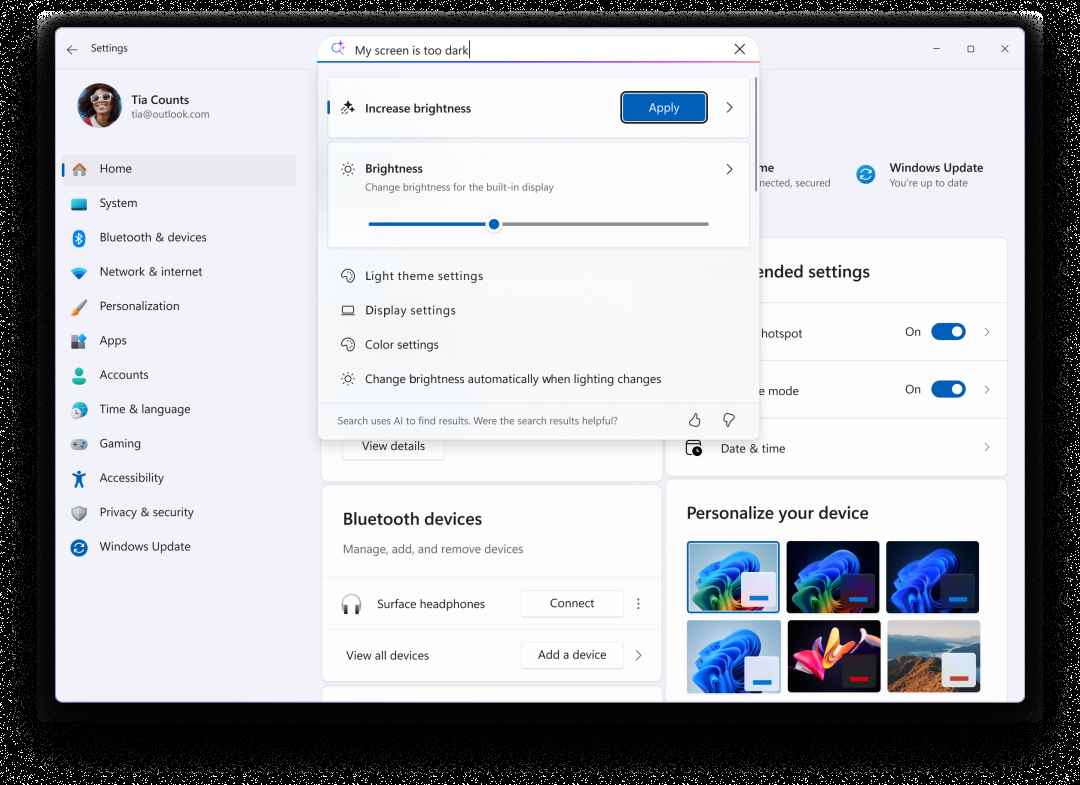Apply the Increase brightness suggestion

pyautogui.click(x=664, y=108)
